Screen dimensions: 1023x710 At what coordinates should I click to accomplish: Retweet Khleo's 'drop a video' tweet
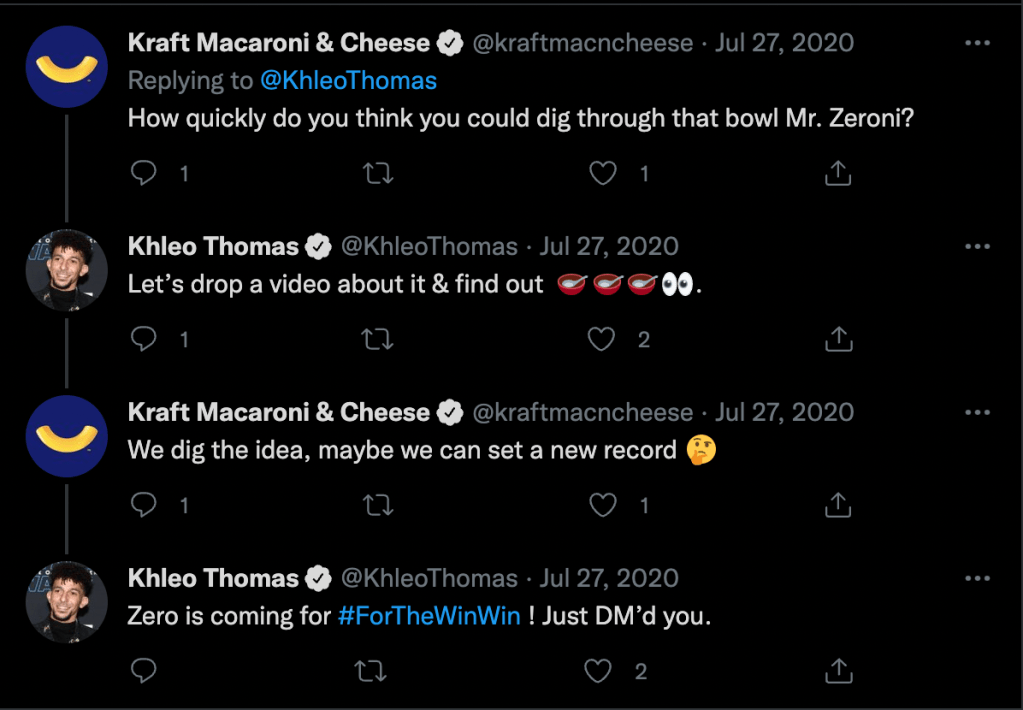click(377, 340)
